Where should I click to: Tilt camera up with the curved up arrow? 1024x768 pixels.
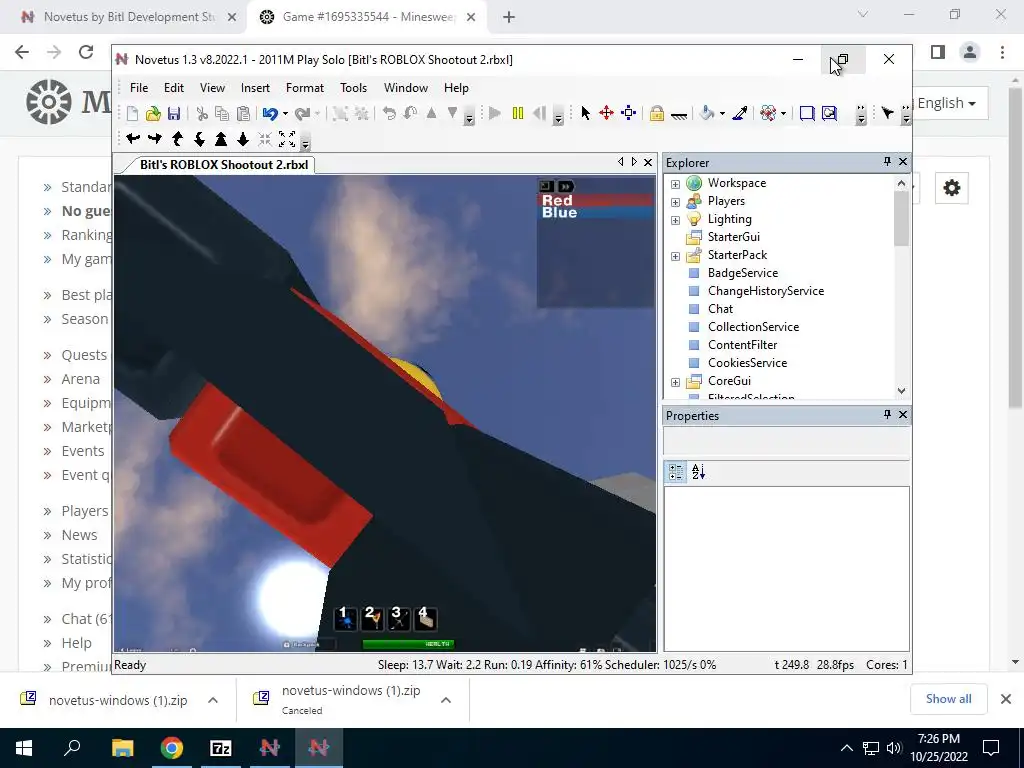(x=177, y=138)
